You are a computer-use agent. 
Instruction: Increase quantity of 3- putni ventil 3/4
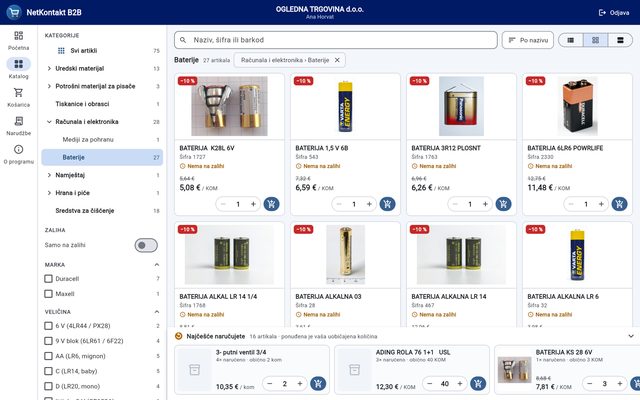(300, 384)
